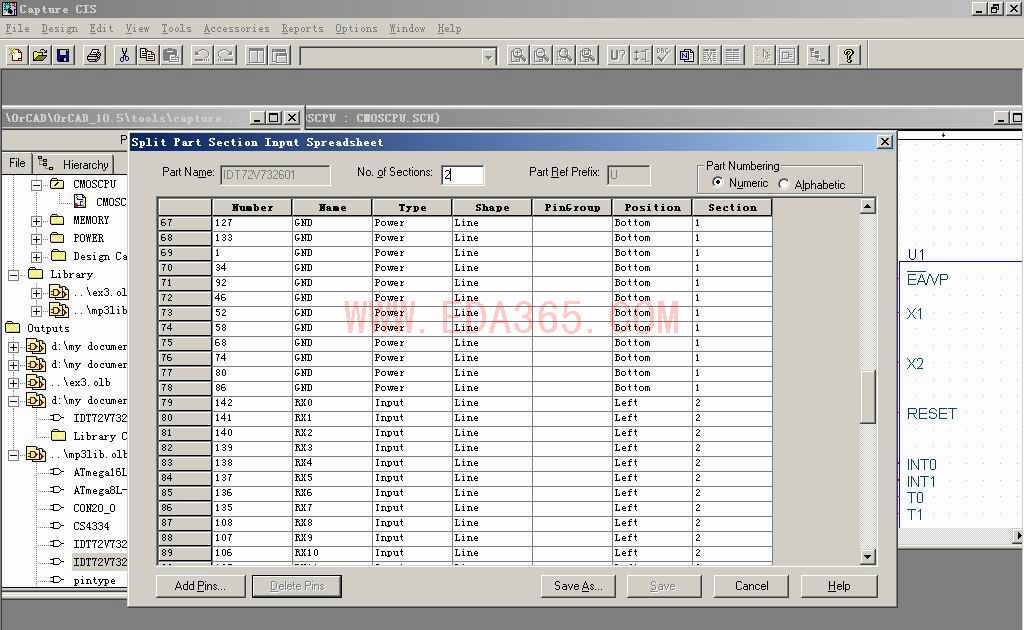
Task: Click the Snap to Grid toolbar icon
Action: click(x=763, y=55)
